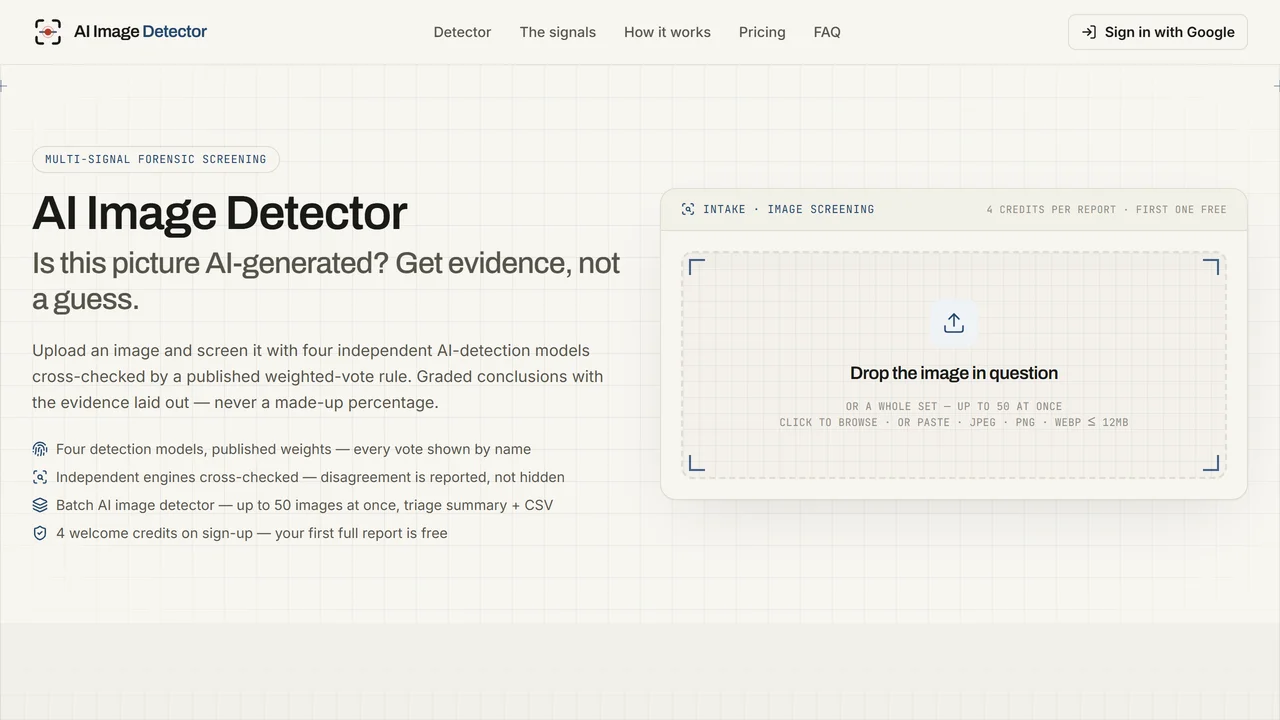Go to The signals section
1280x720 pixels.
[558, 32]
